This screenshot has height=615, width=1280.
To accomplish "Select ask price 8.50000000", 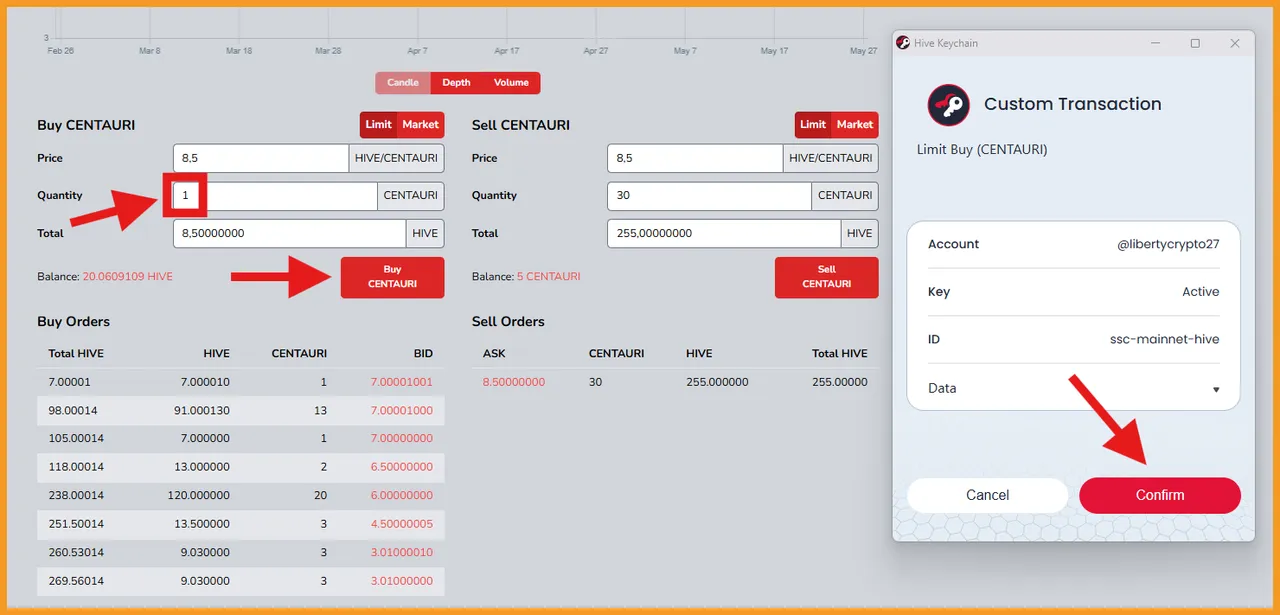I will [514, 382].
